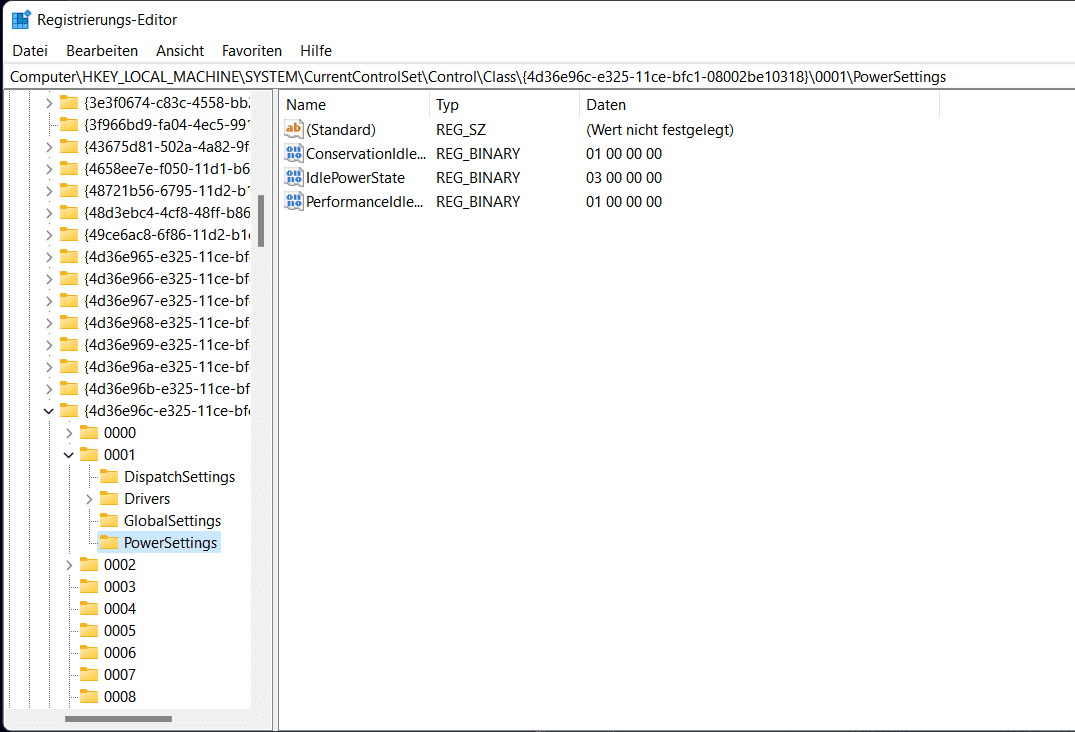This screenshot has height=732, width=1075.
Task: Open the Hilfe menu
Action: click(316, 50)
